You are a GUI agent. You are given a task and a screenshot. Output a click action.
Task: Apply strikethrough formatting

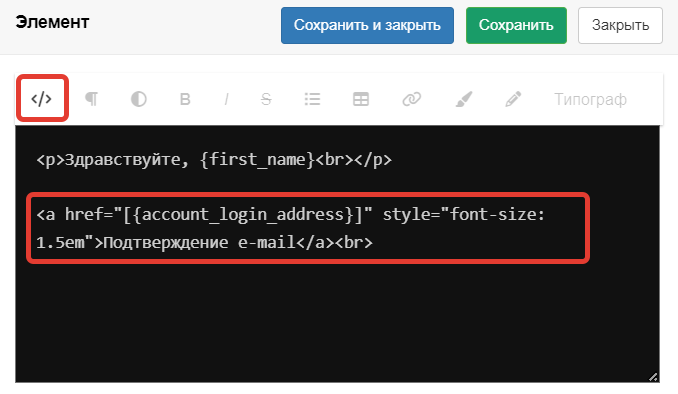point(266,99)
